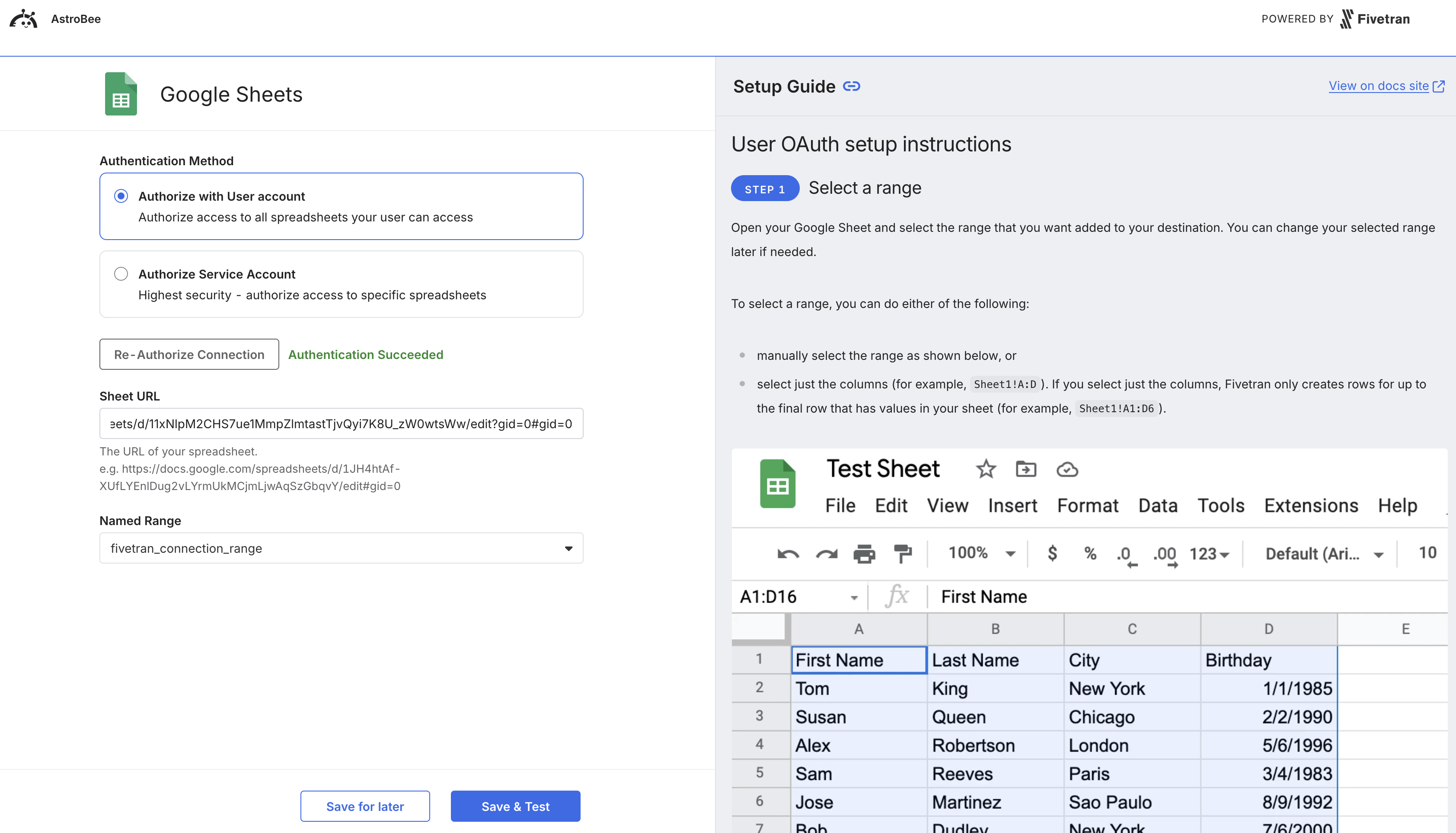Select Authorize with User account

pyautogui.click(x=121, y=195)
